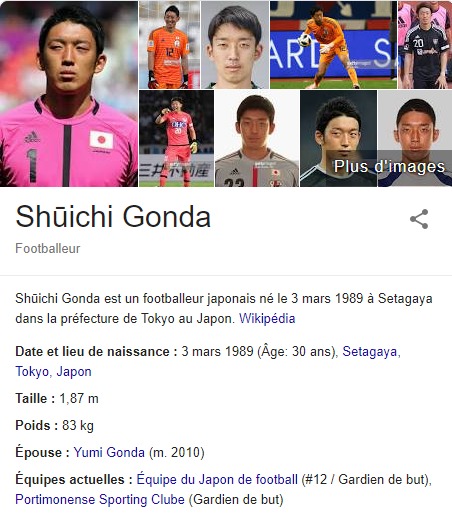The width and height of the screenshot is (452, 516).
Task: Open the gray number 23 jersey photo
Action: tap(257, 138)
